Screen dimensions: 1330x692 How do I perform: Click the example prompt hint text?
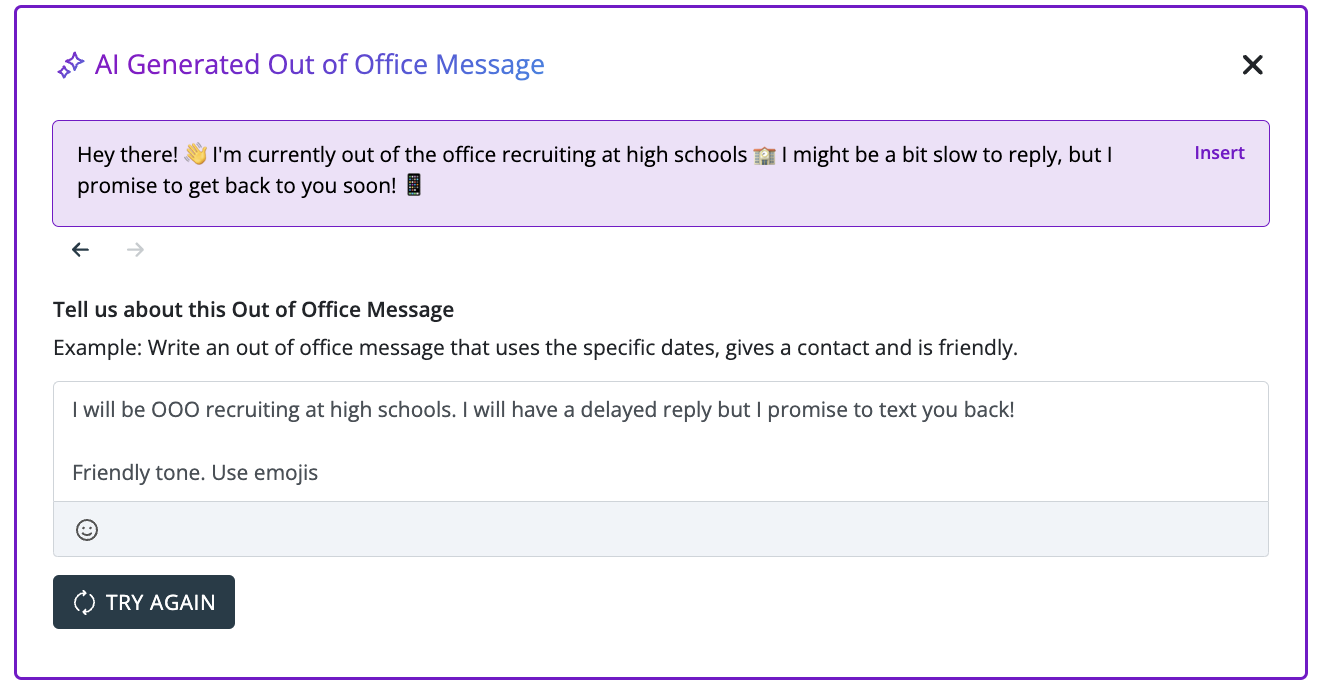point(535,349)
